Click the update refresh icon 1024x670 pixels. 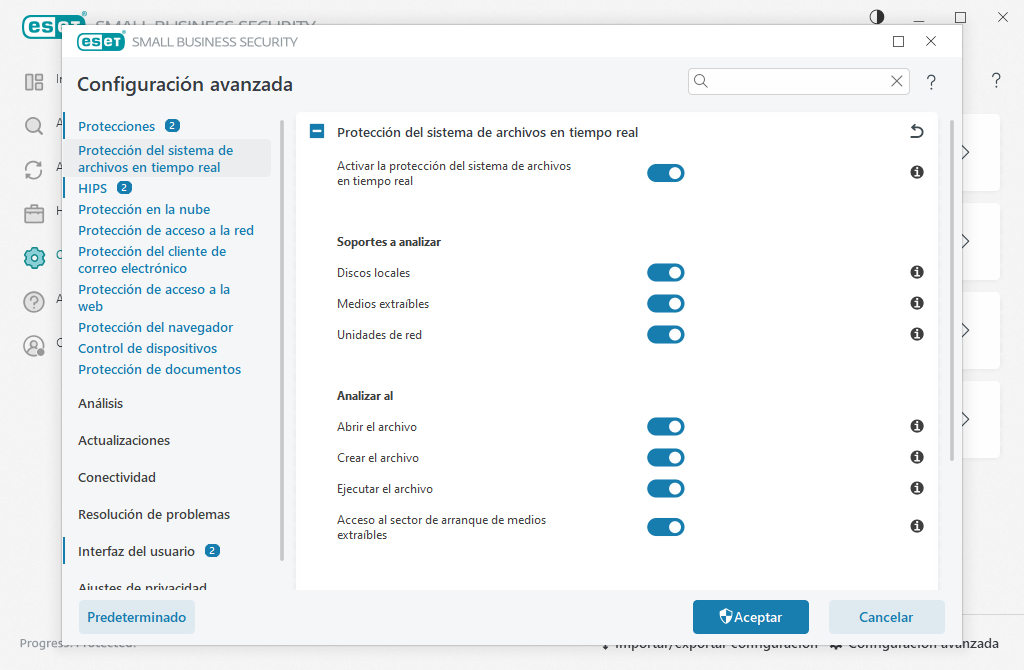click(x=34, y=170)
